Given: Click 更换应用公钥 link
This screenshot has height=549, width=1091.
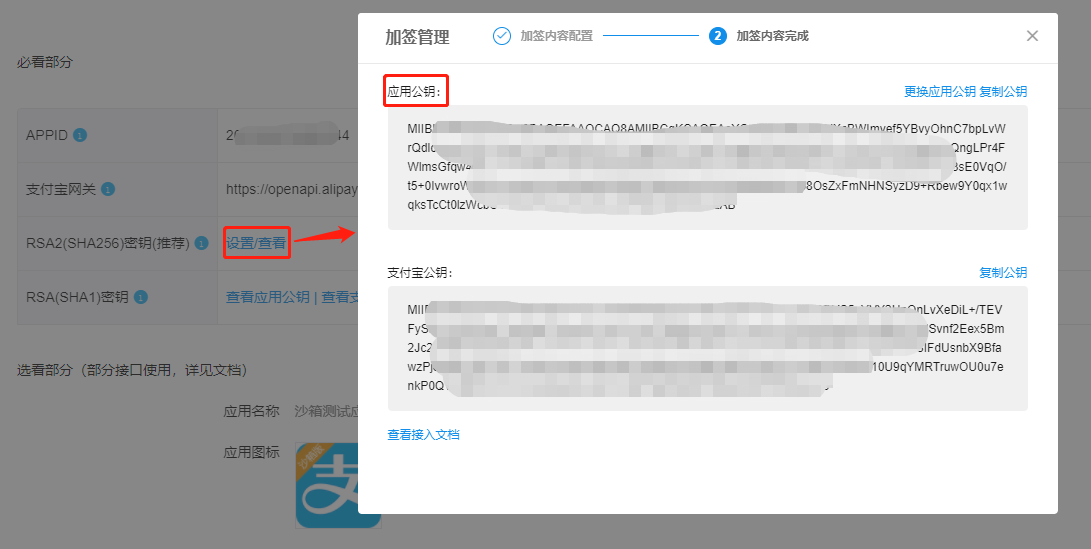Looking at the screenshot, I should [x=940, y=91].
